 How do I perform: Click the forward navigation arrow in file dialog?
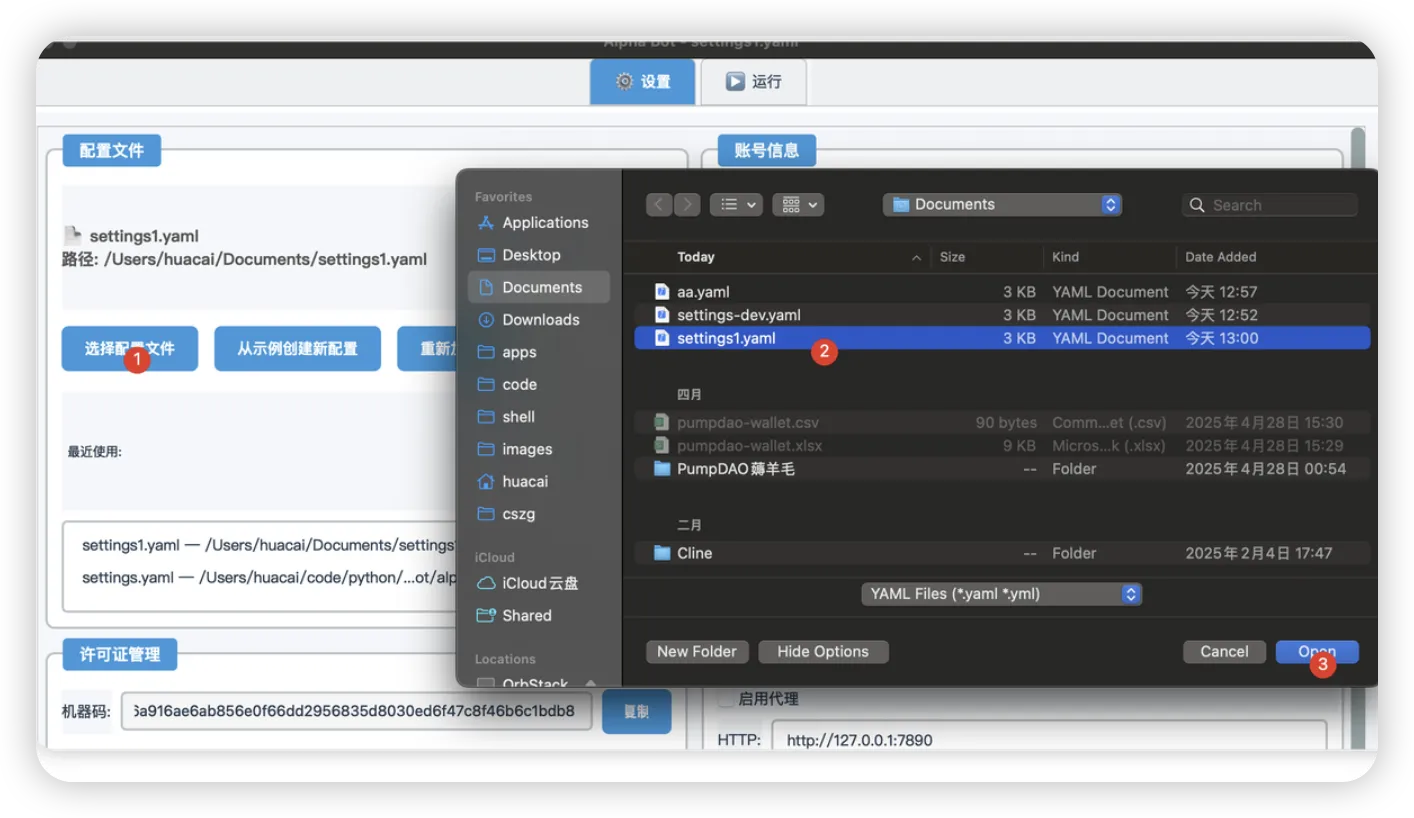pyautogui.click(x=687, y=205)
